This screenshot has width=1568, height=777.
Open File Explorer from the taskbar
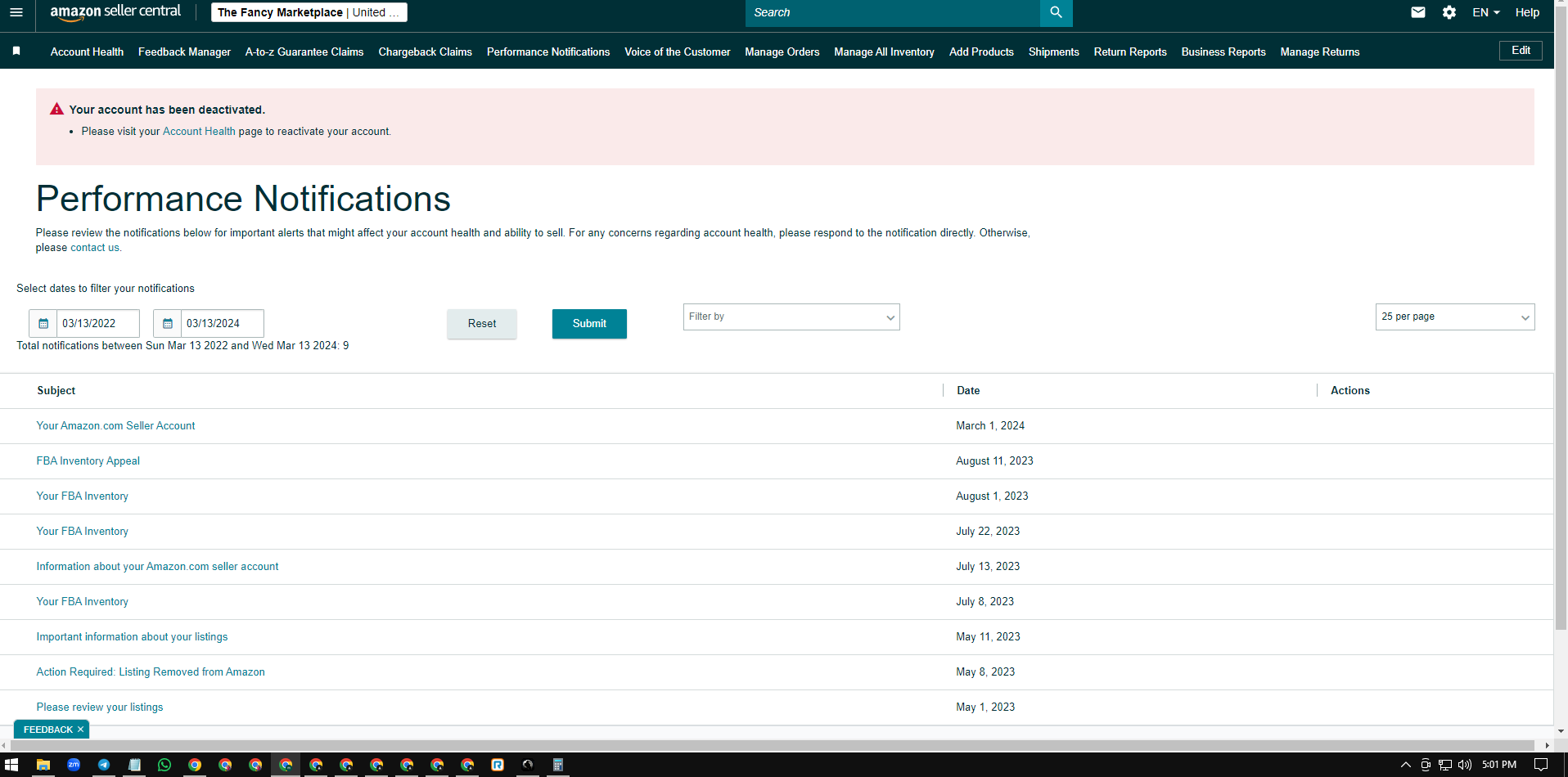coord(43,765)
